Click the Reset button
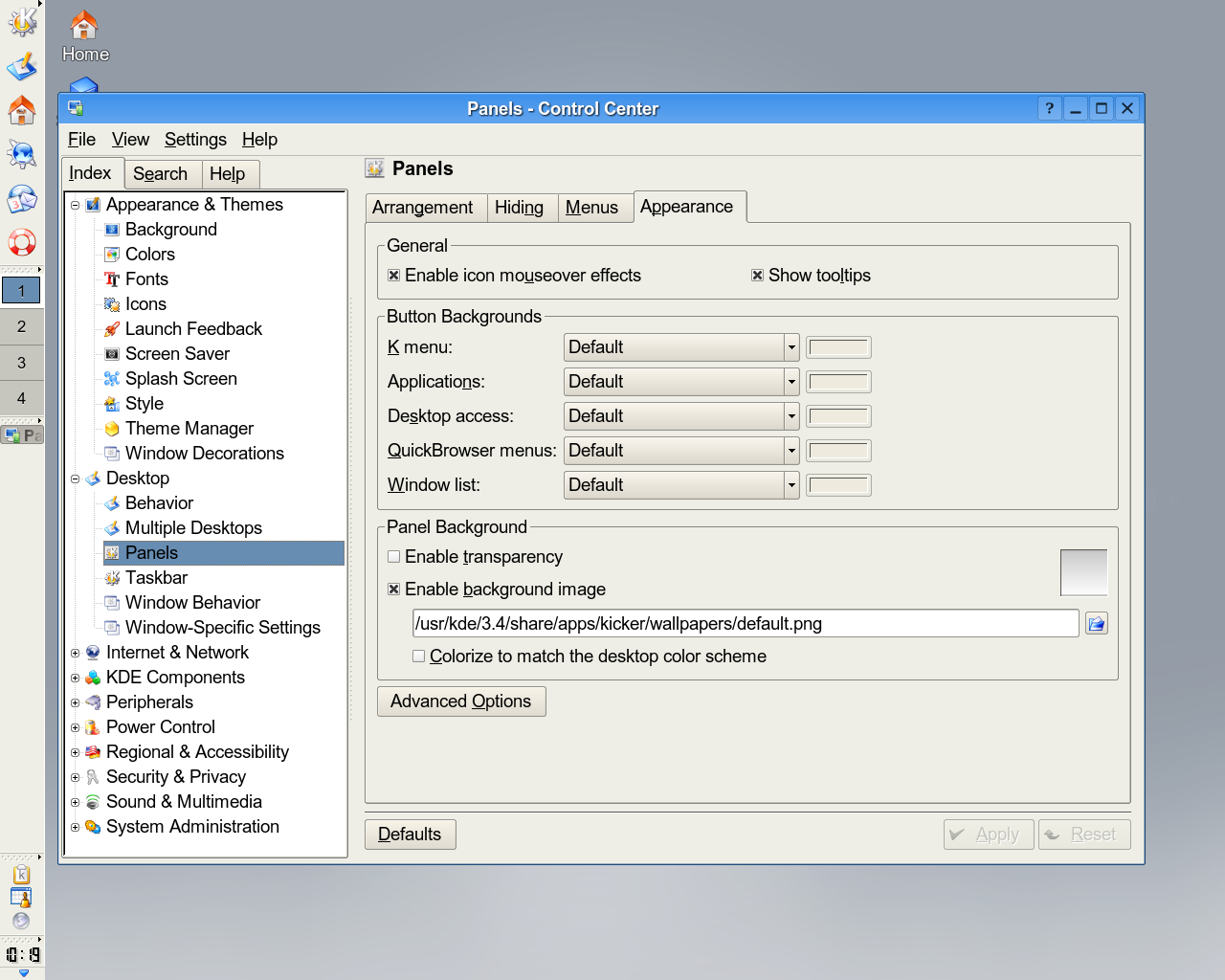Screen dimensions: 1225x980 click(1084, 835)
